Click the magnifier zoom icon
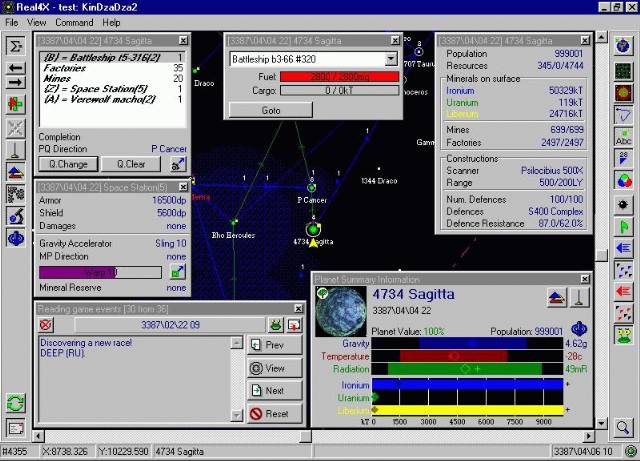The width and height of the screenshot is (640, 461). pyautogui.click(x=623, y=428)
